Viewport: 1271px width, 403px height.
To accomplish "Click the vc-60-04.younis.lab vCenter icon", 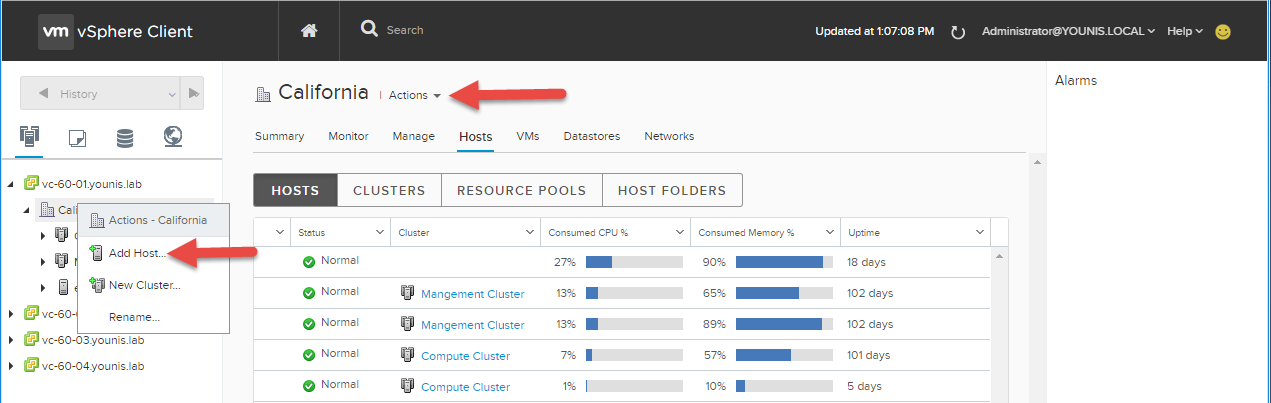I will click(x=31, y=365).
